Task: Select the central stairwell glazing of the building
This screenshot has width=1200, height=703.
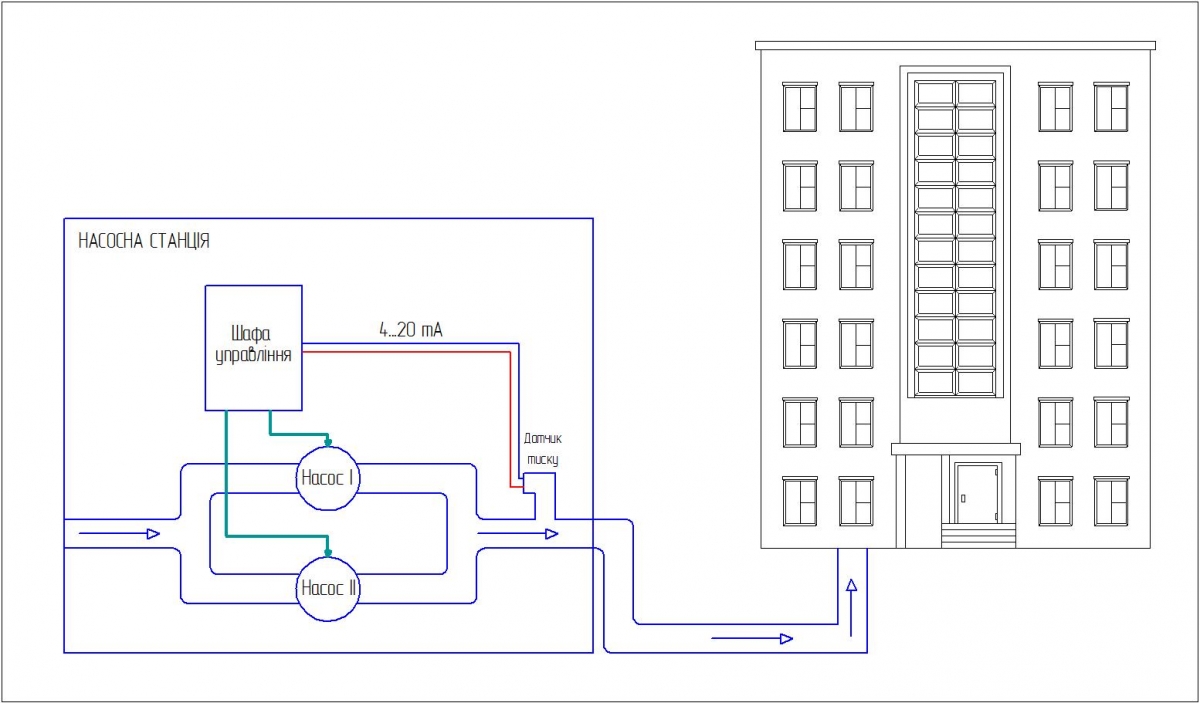Action: click(x=956, y=237)
